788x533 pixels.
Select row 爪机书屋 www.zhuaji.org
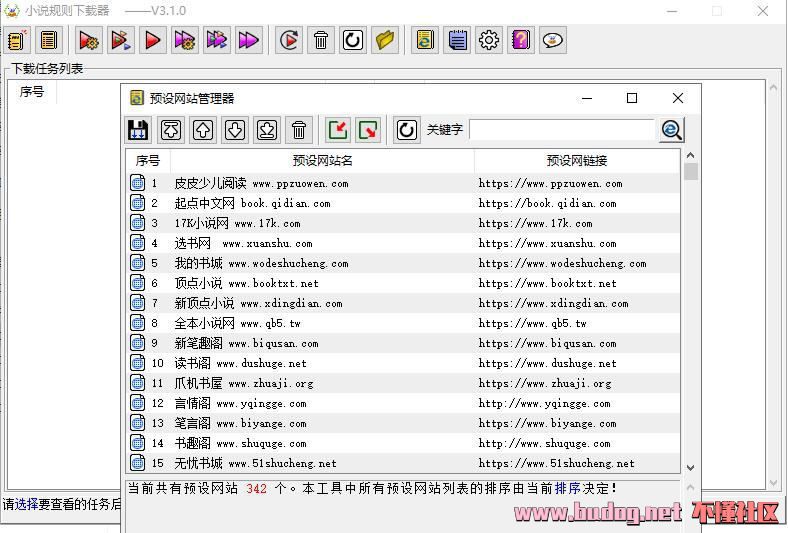point(403,383)
